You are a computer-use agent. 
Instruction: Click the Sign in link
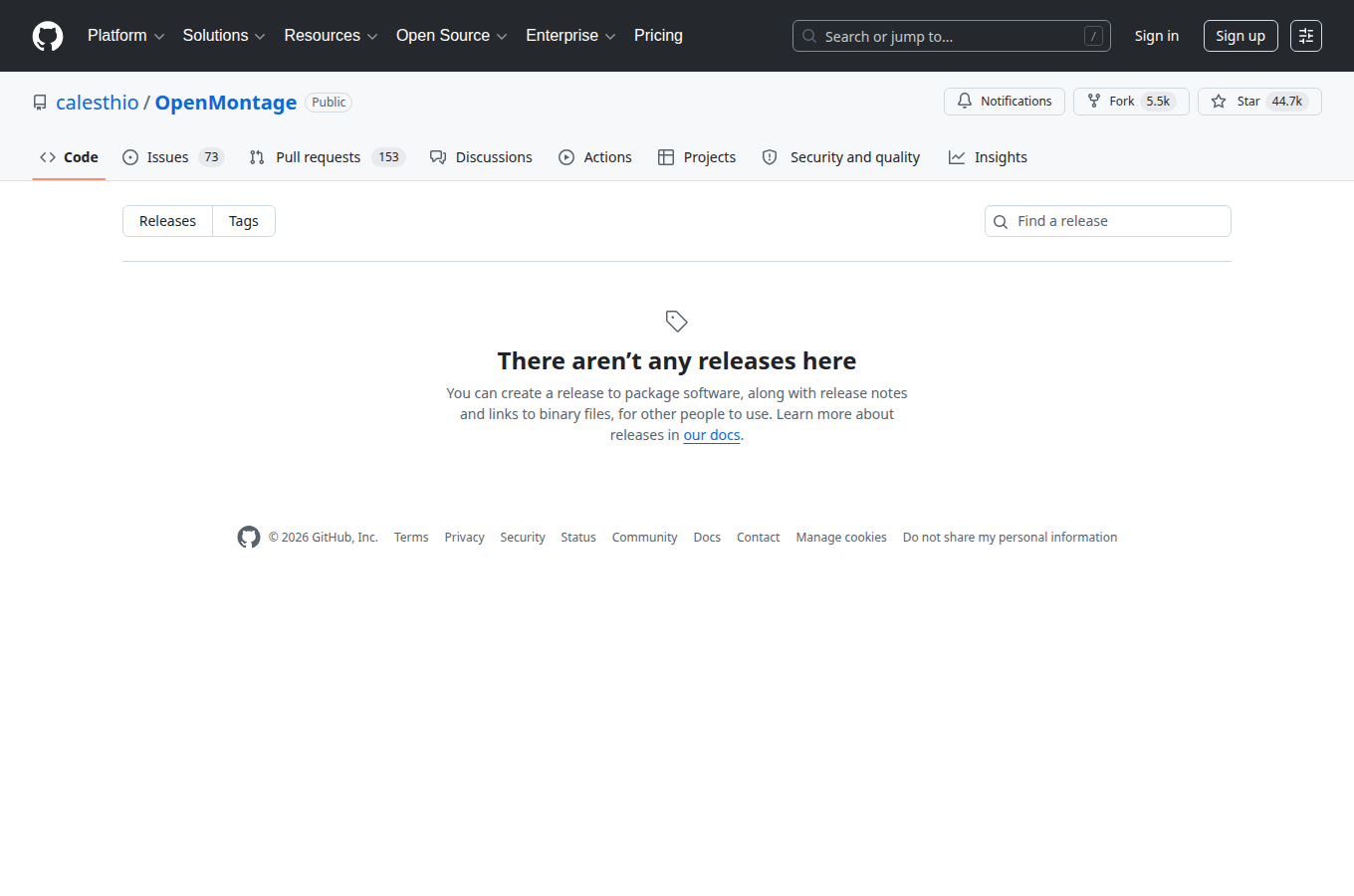coord(1157,36)
